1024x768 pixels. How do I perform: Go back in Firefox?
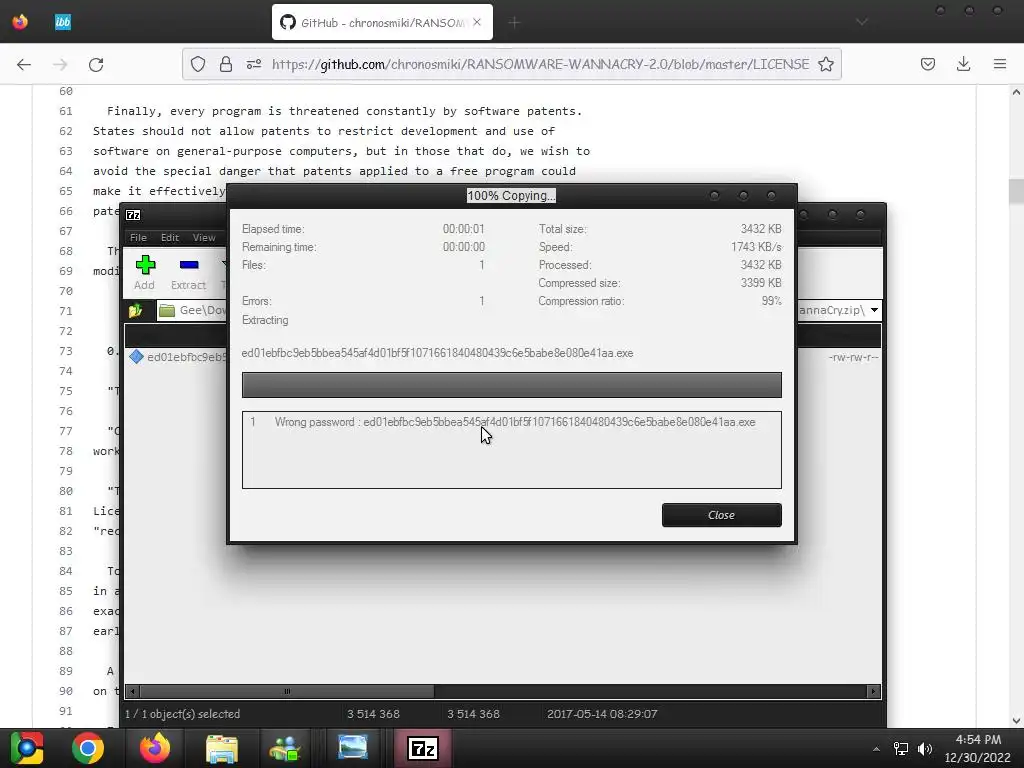24,64
